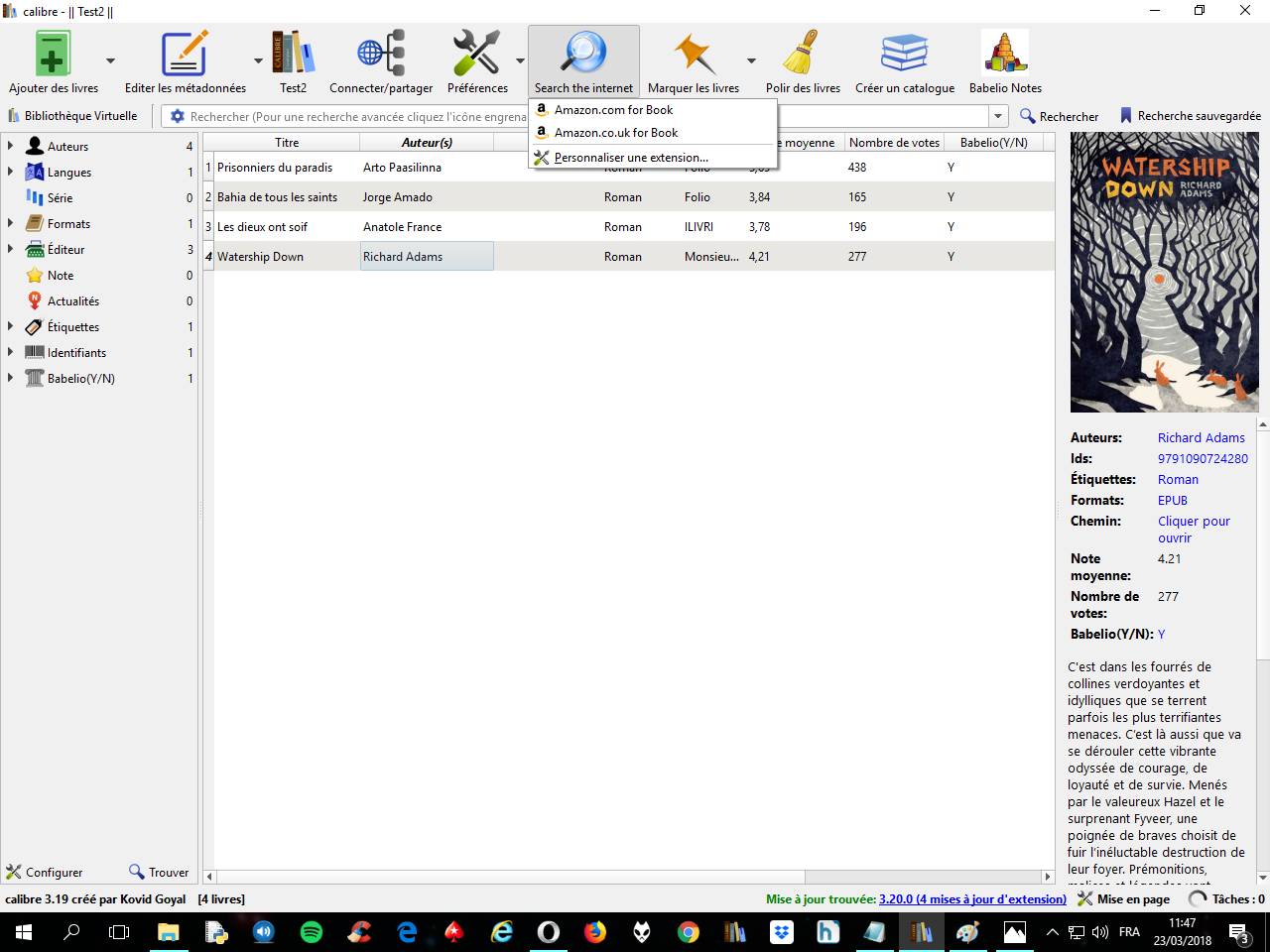Viewport: 1270px width, 952px height.
Task: Open the Tâches jobs indicator
Action: [x=1227, y=899]
